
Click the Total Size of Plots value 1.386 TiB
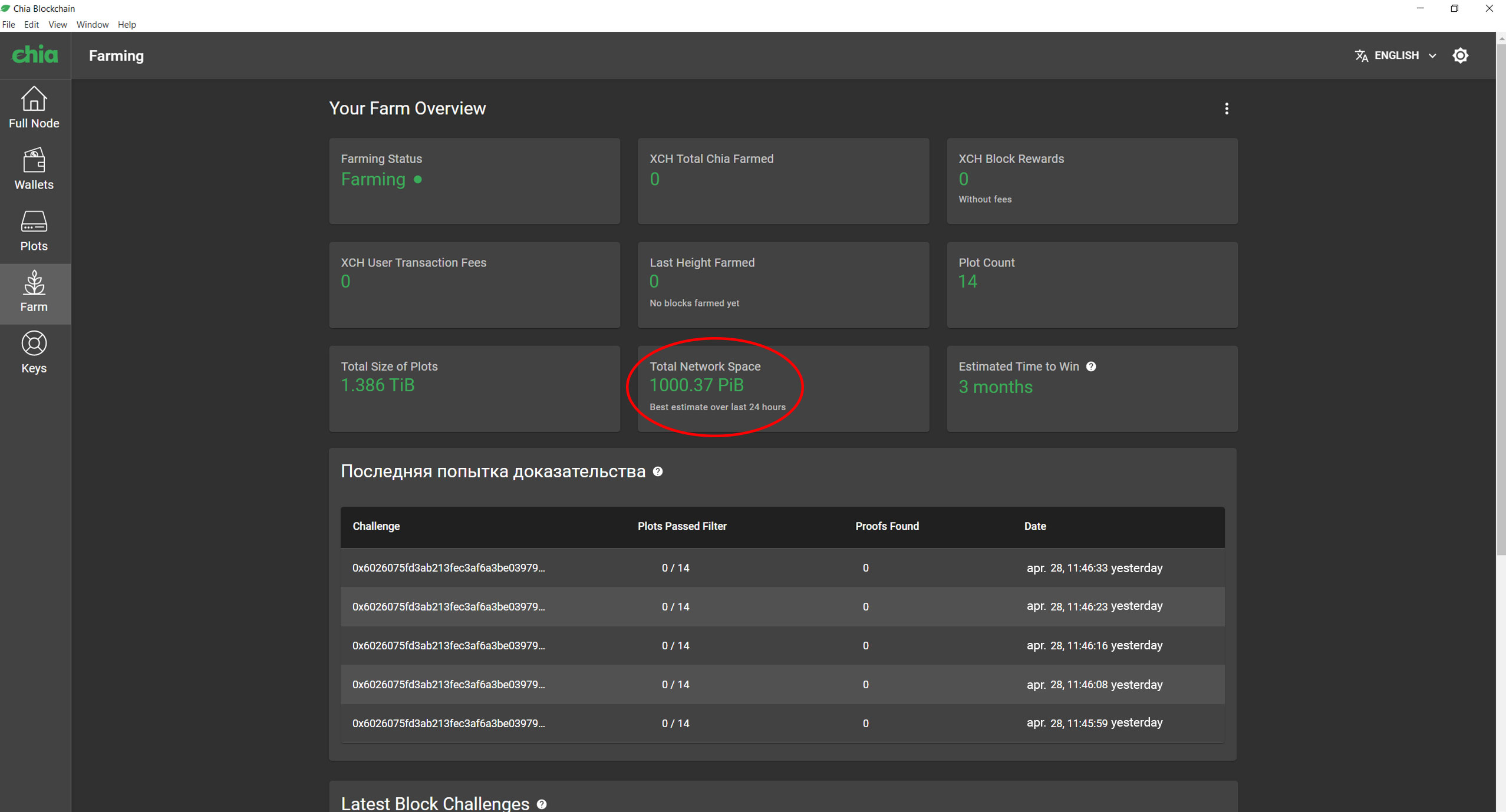point(378,385)
